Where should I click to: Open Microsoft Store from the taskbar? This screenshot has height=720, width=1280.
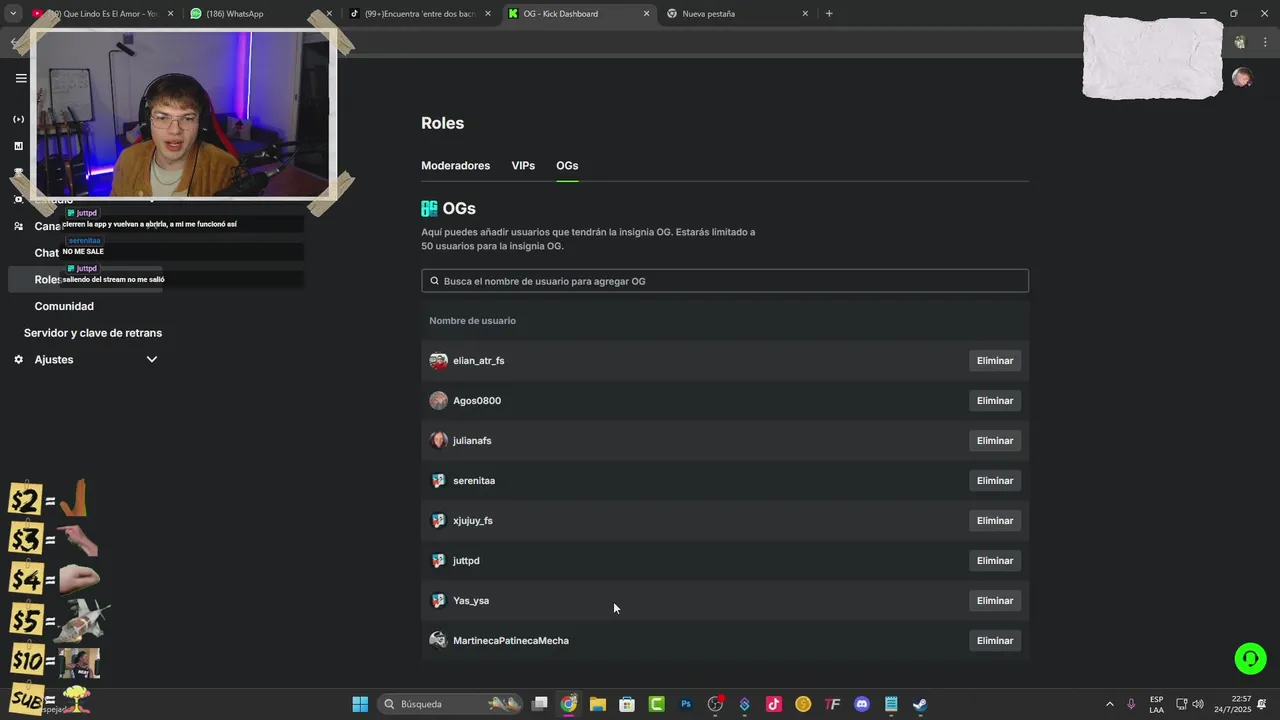(627, 704)
